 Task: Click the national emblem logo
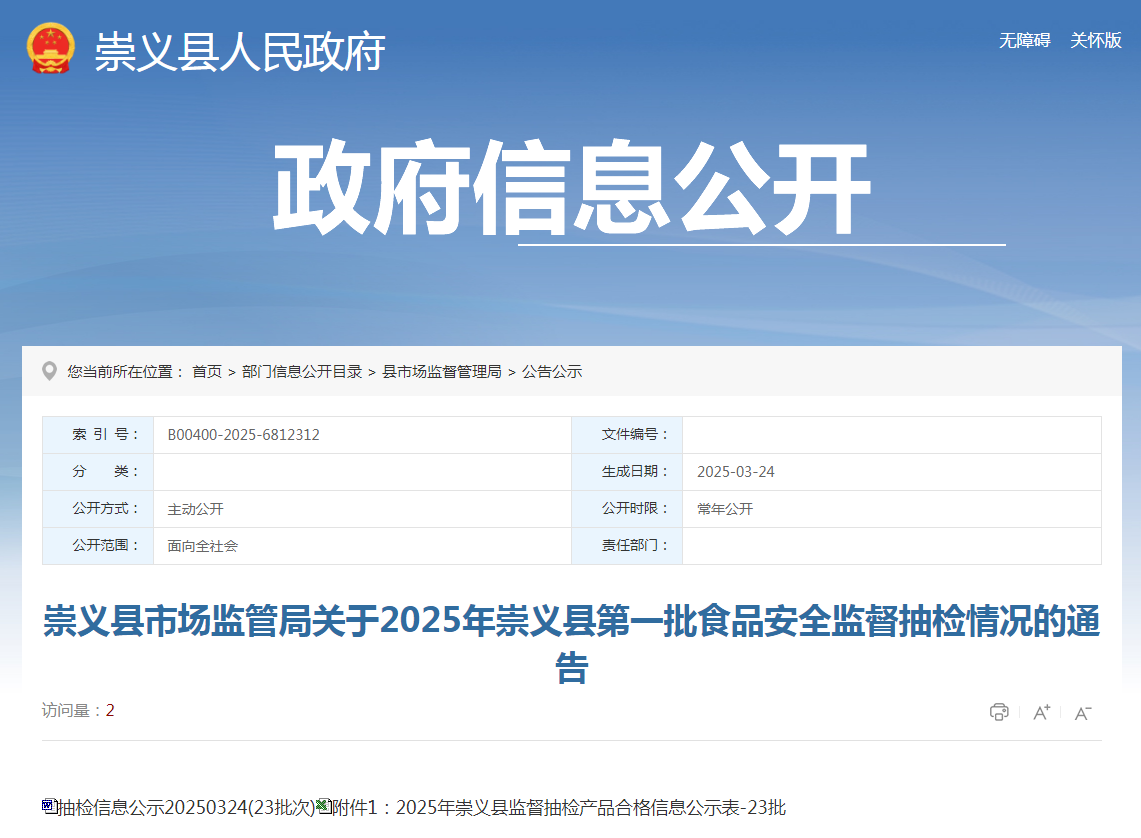[x=51, y=49]
